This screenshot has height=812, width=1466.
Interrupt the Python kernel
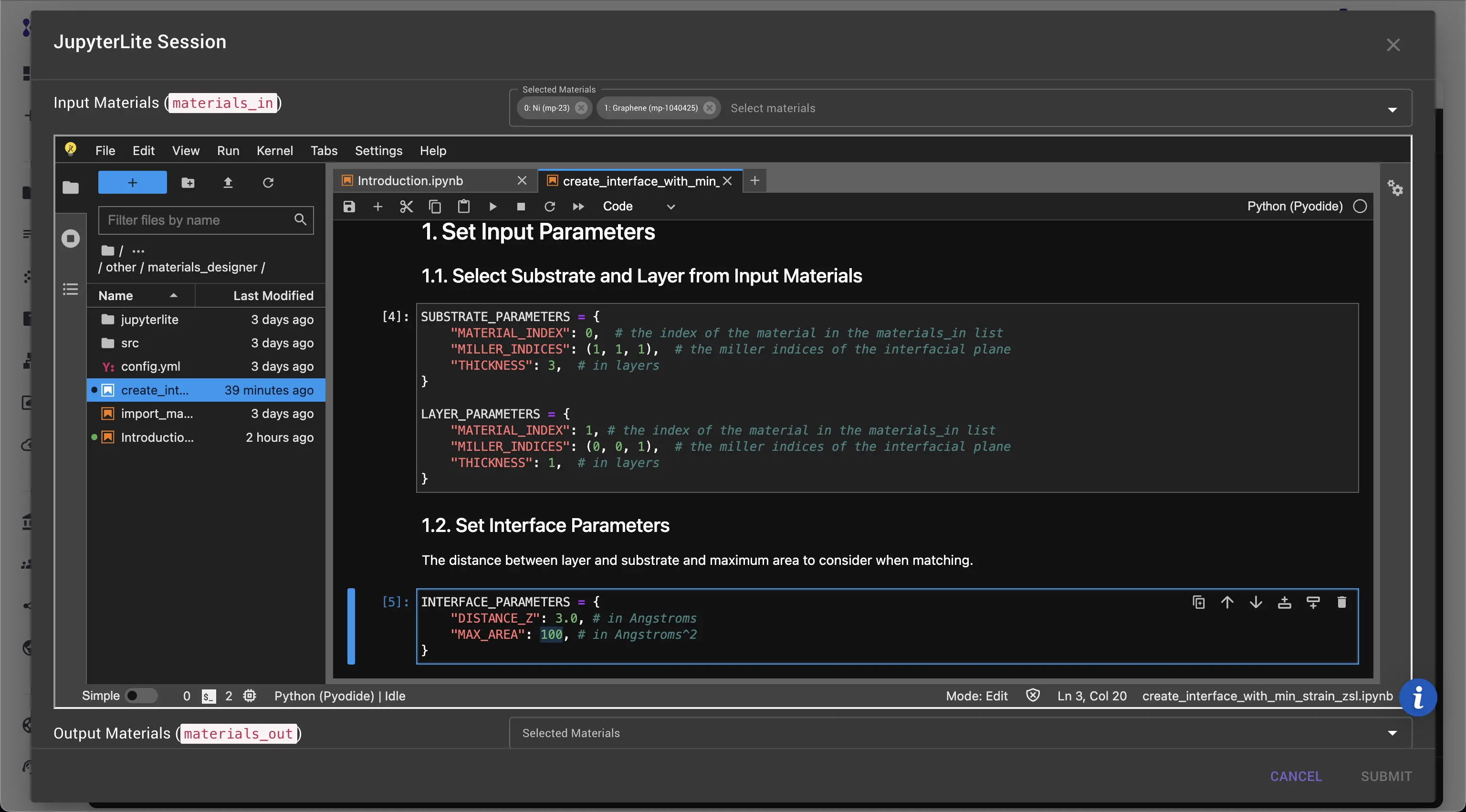521,206
